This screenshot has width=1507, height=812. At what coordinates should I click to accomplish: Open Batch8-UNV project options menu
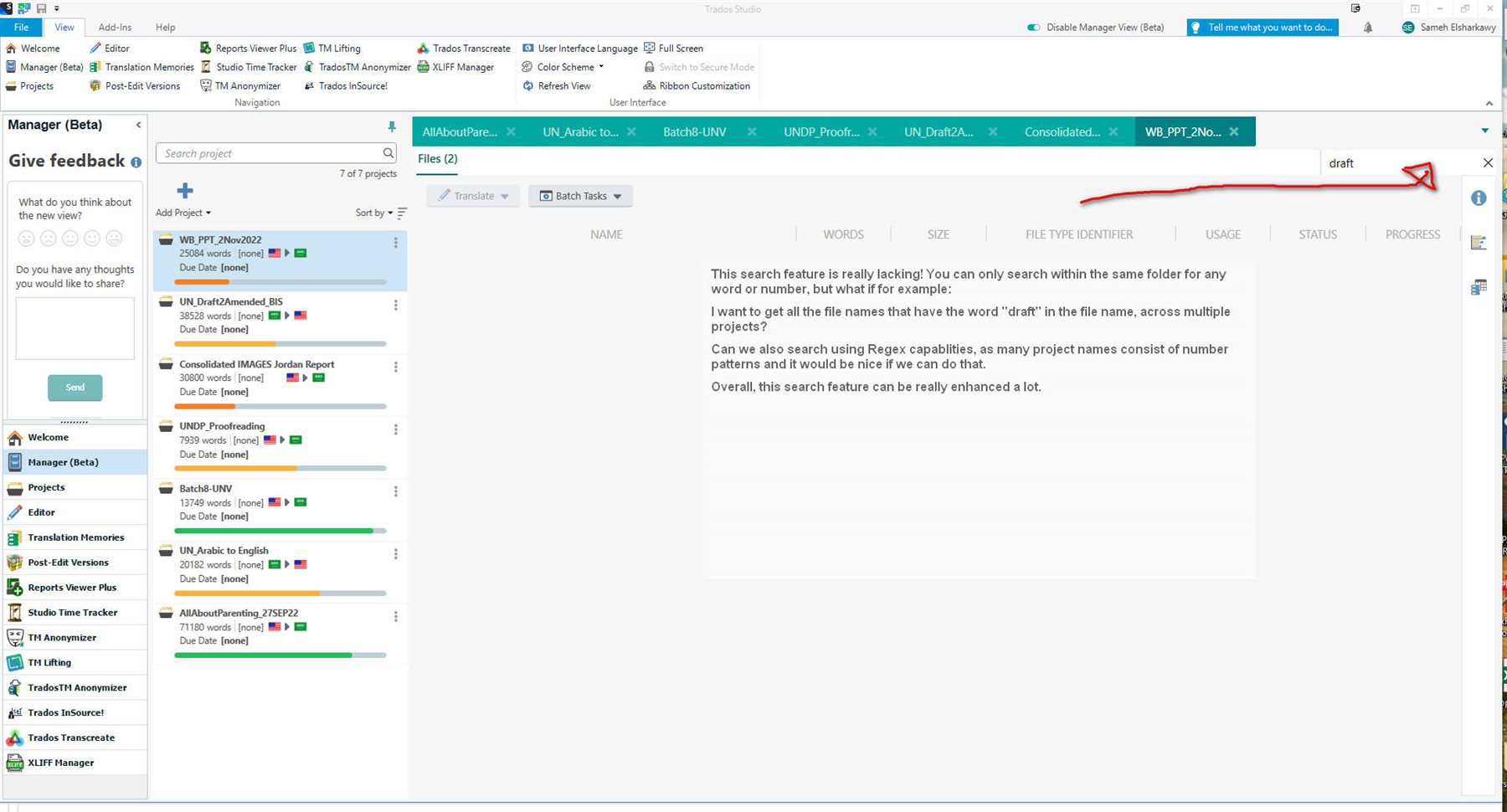395,491
